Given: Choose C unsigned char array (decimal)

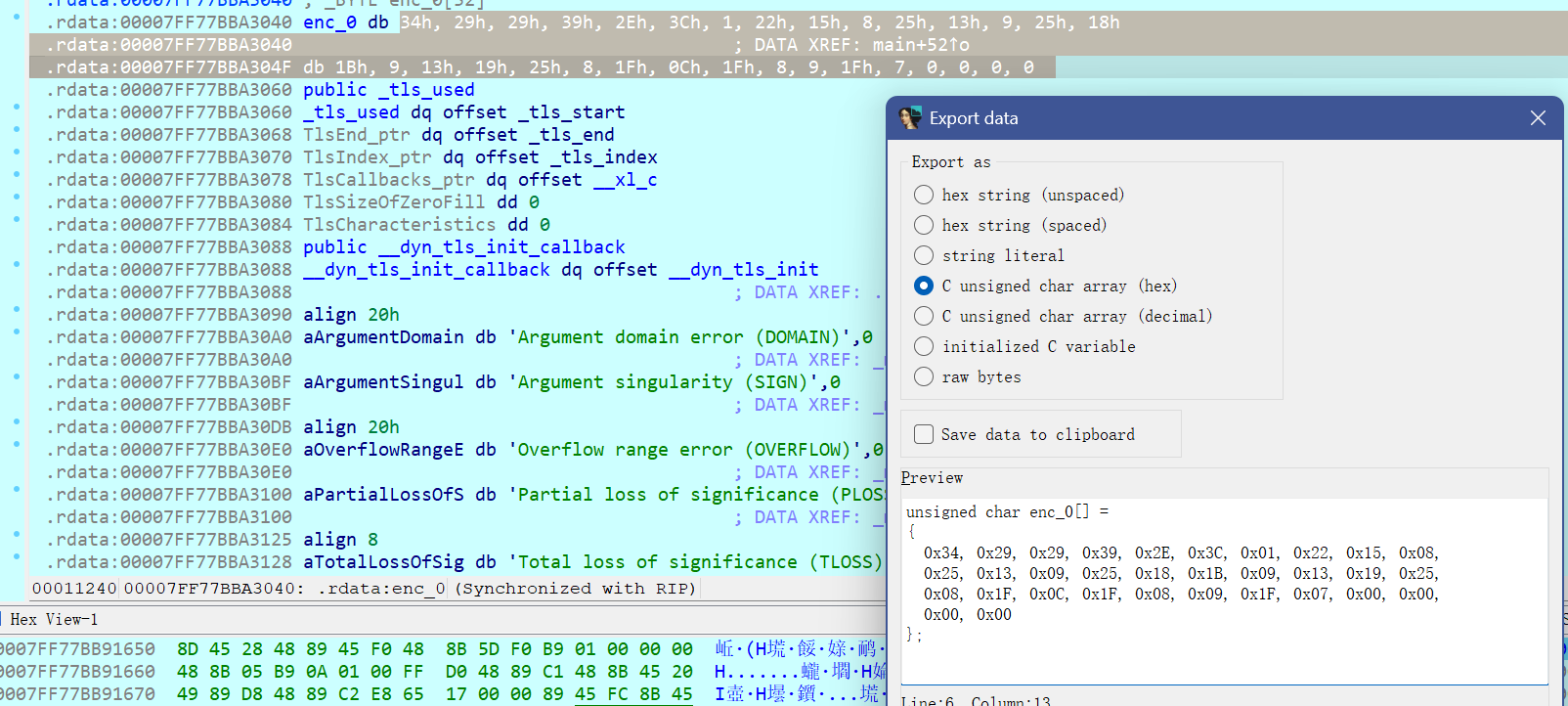Looking at the screenshot, I should pos(924,316).
